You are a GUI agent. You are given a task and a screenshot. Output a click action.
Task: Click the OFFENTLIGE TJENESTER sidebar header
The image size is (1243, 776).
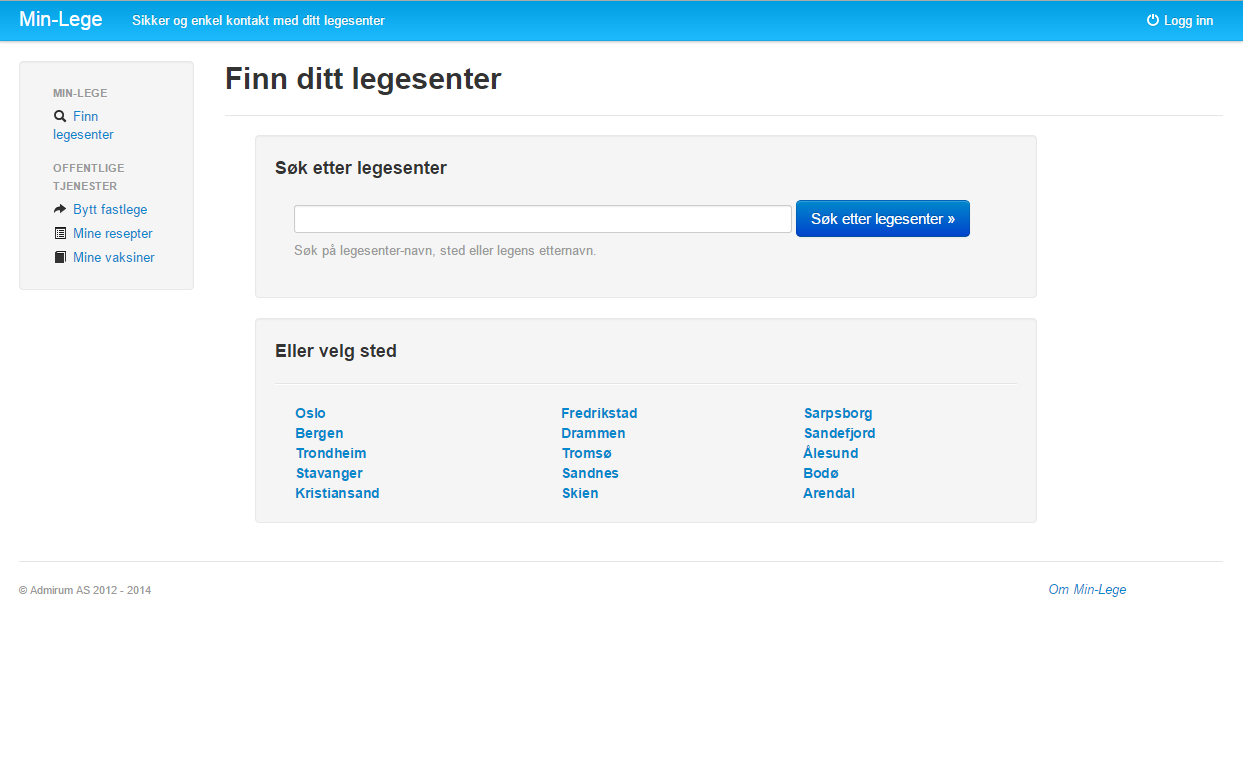(89, 177)
